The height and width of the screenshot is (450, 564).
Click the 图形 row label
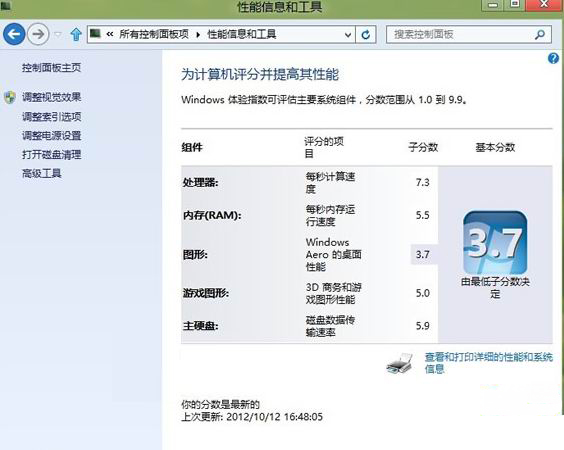pyautogui.click(x=195, y=255)
